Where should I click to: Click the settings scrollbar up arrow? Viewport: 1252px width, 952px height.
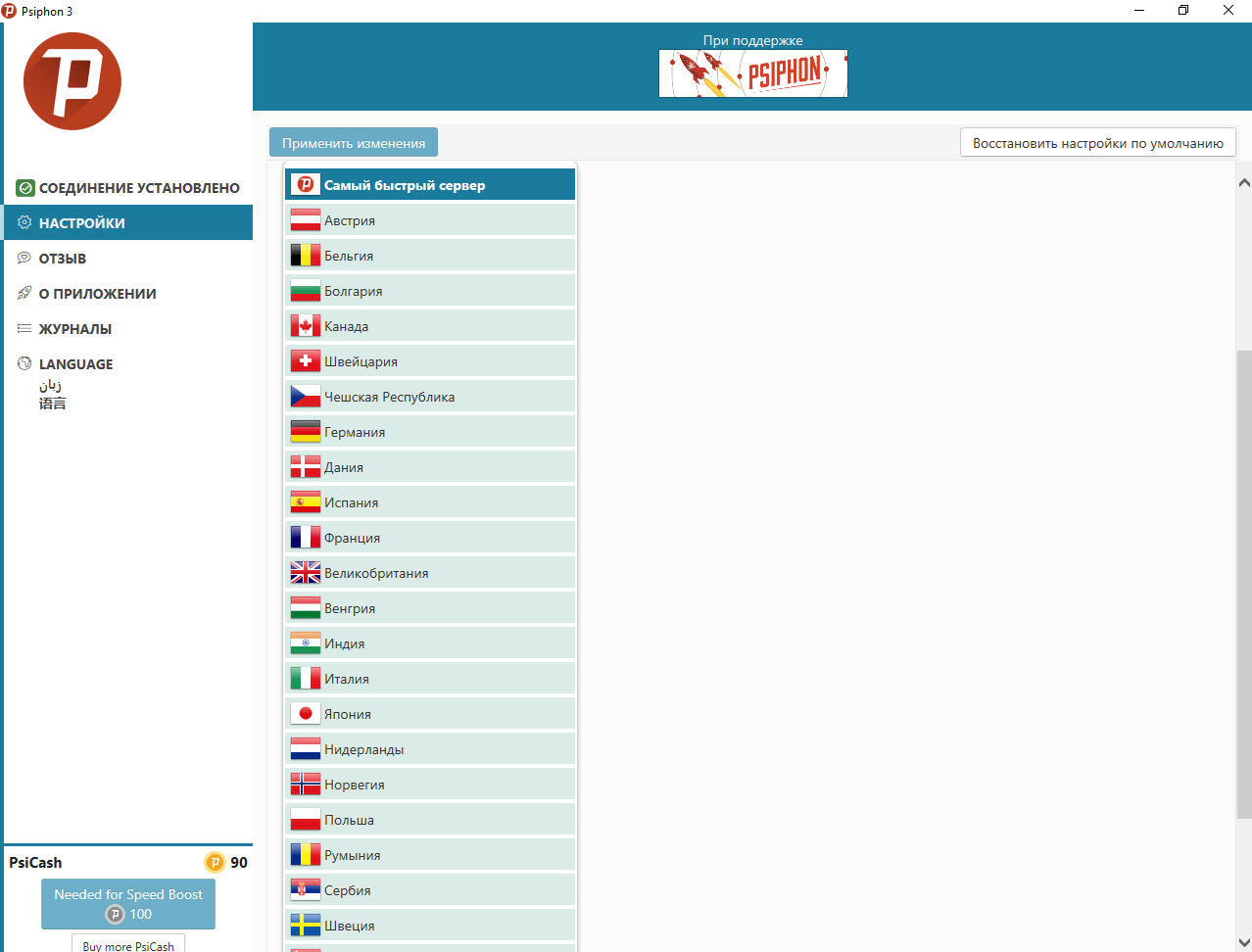pos(1244,182)
